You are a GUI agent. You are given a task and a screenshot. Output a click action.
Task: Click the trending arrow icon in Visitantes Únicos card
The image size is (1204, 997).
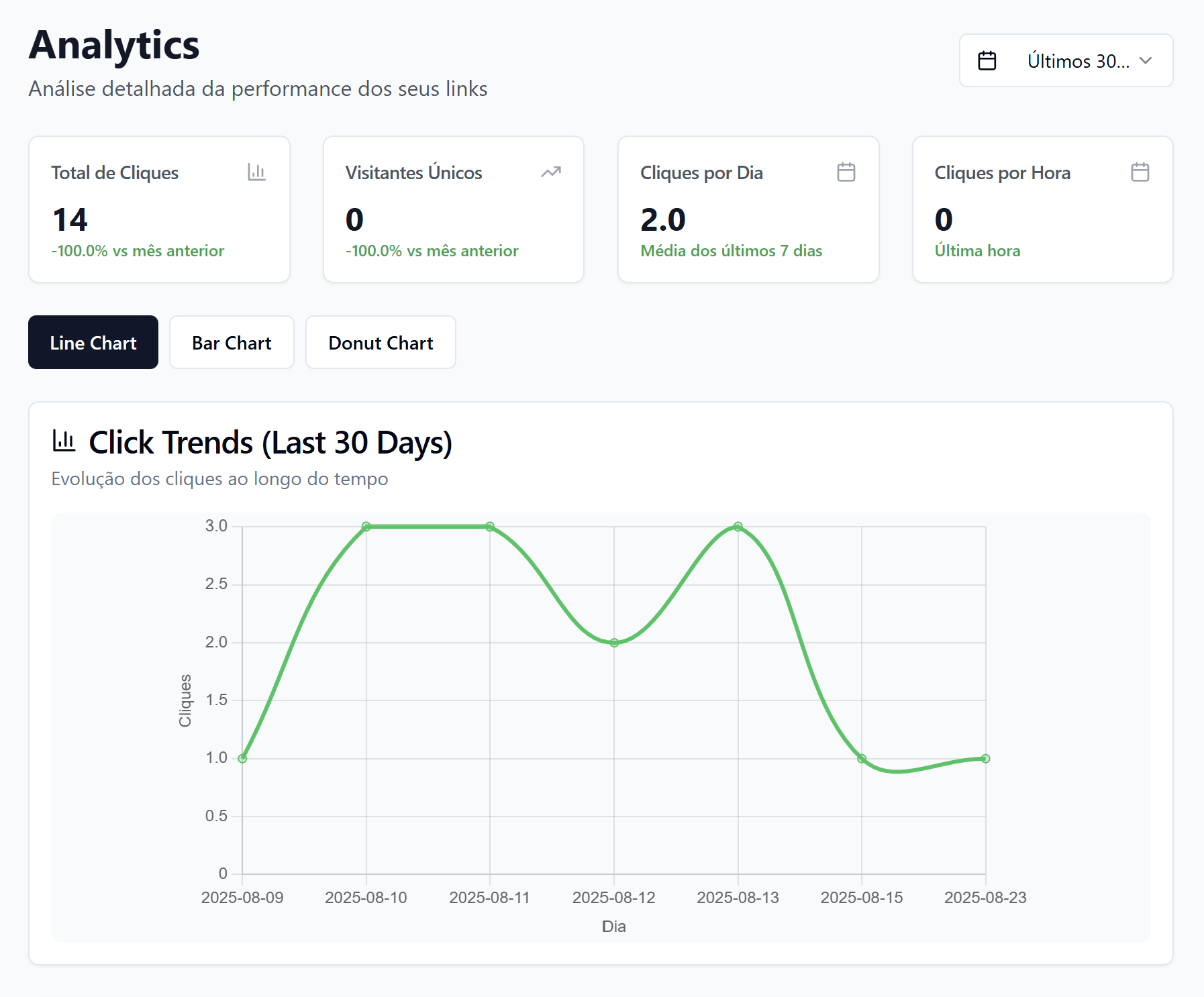point(550,172)
